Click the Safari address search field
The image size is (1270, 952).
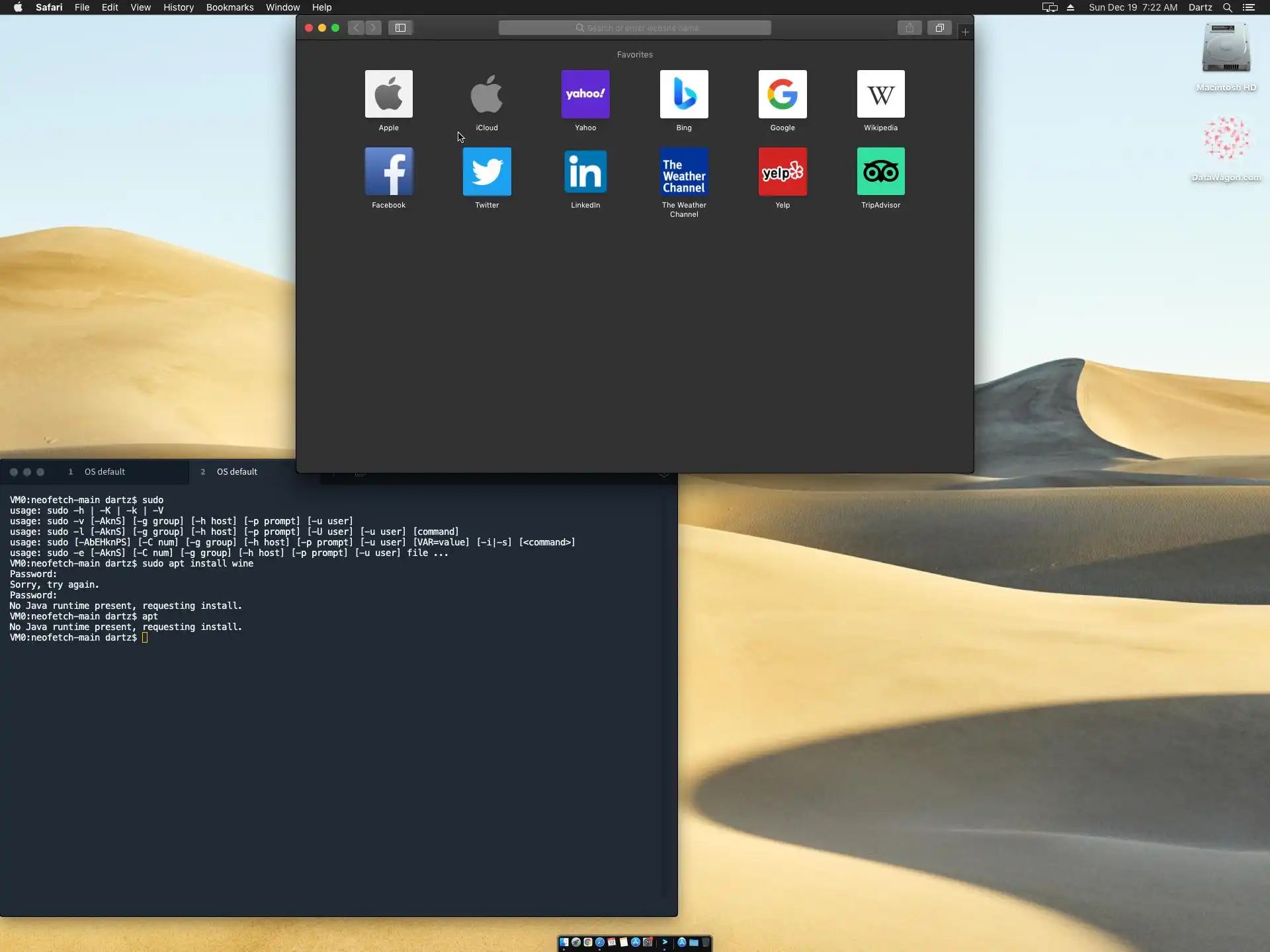(634, 28)
